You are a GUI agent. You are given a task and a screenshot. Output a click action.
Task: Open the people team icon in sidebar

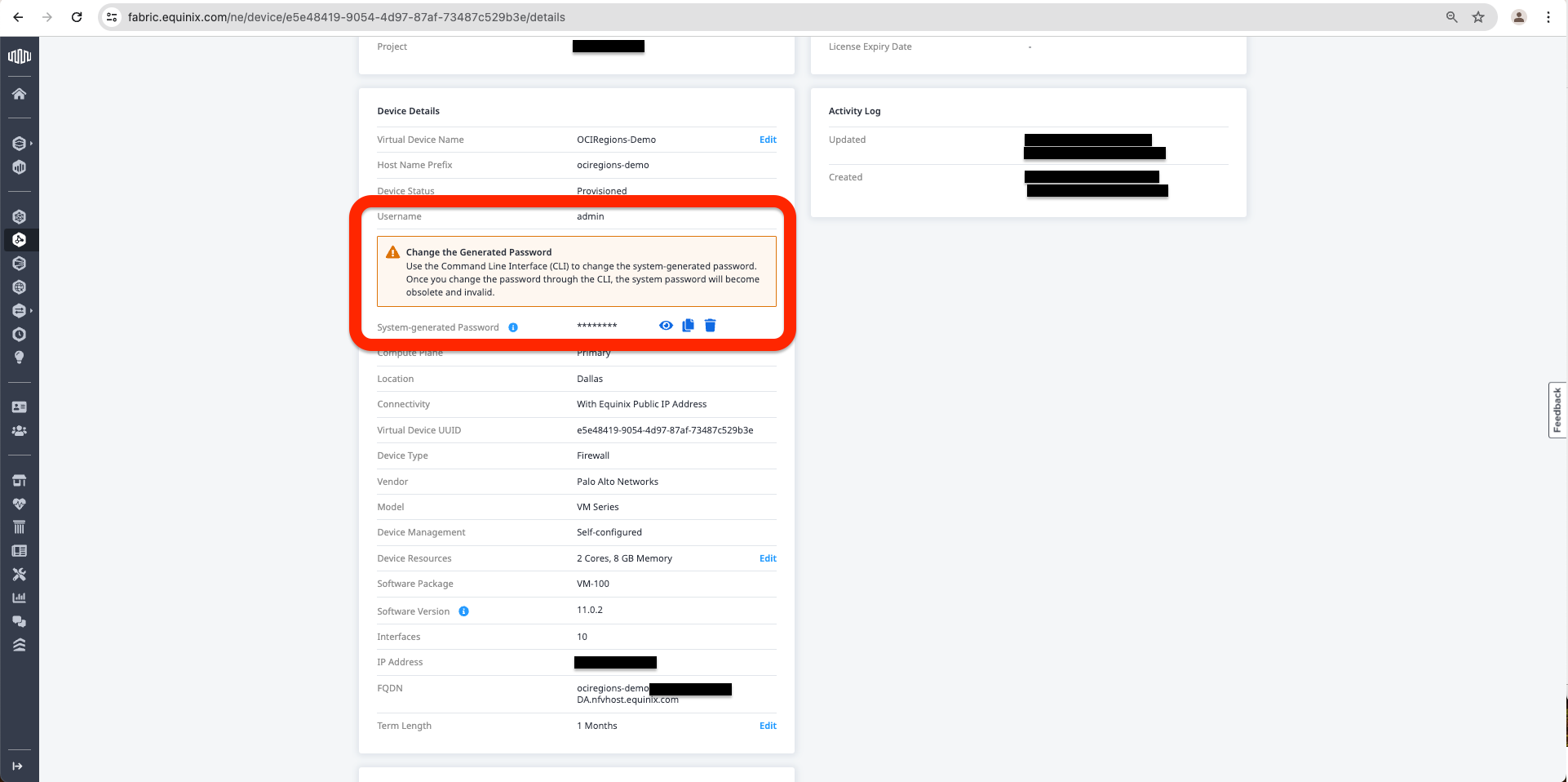coord(19,430)
